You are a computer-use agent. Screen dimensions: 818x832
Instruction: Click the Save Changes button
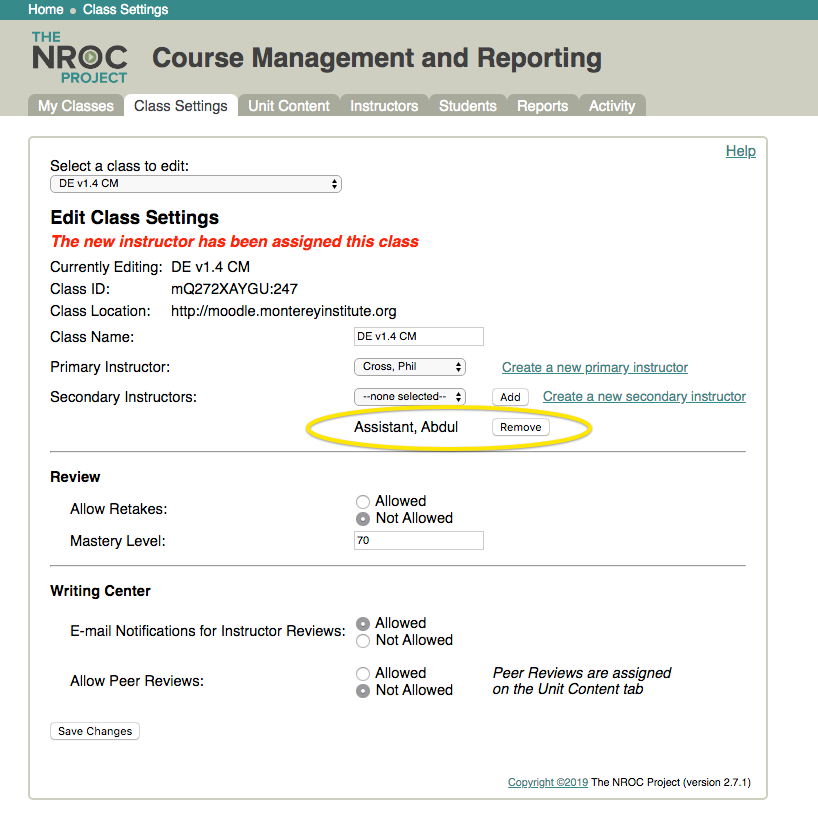click(95, 731)
